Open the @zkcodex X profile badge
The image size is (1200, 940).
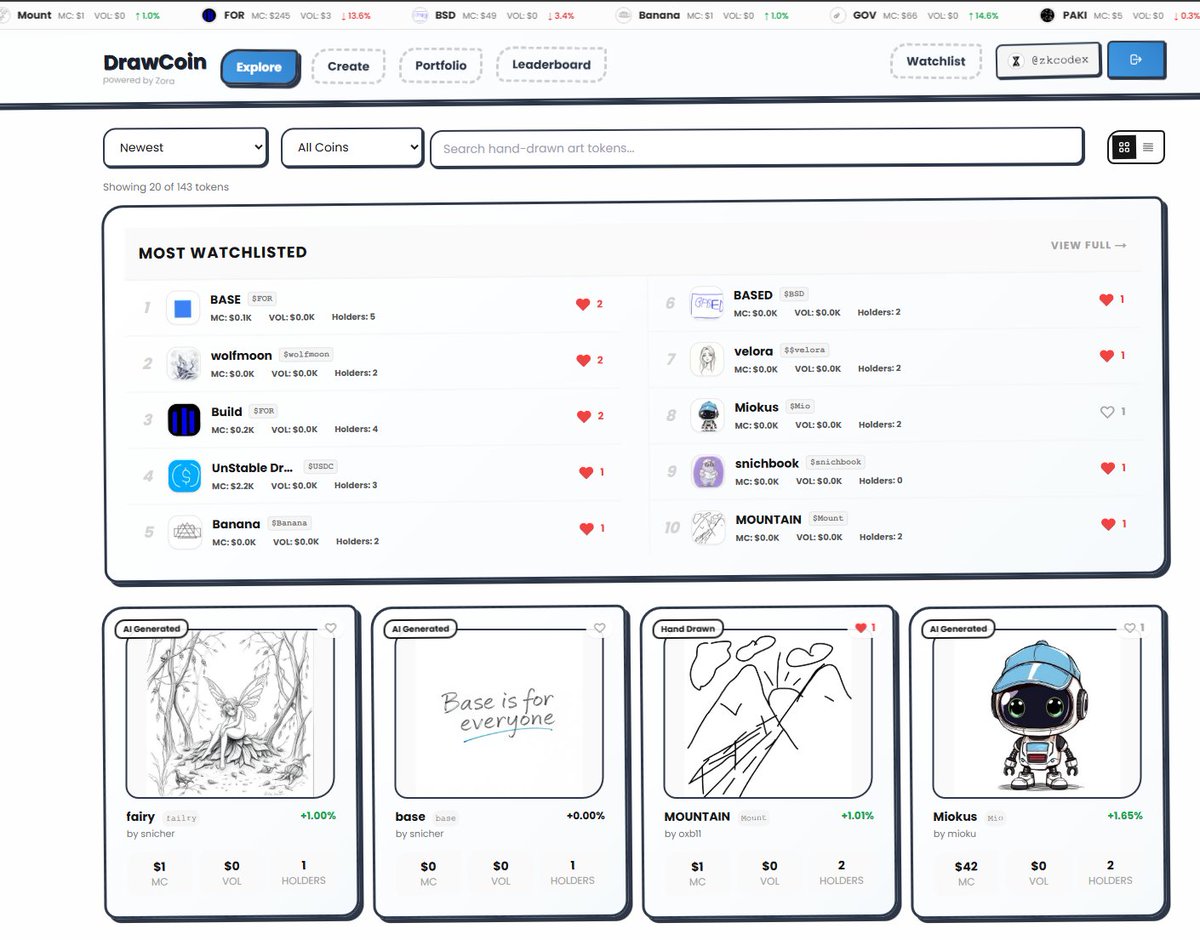pos(1047,60)
